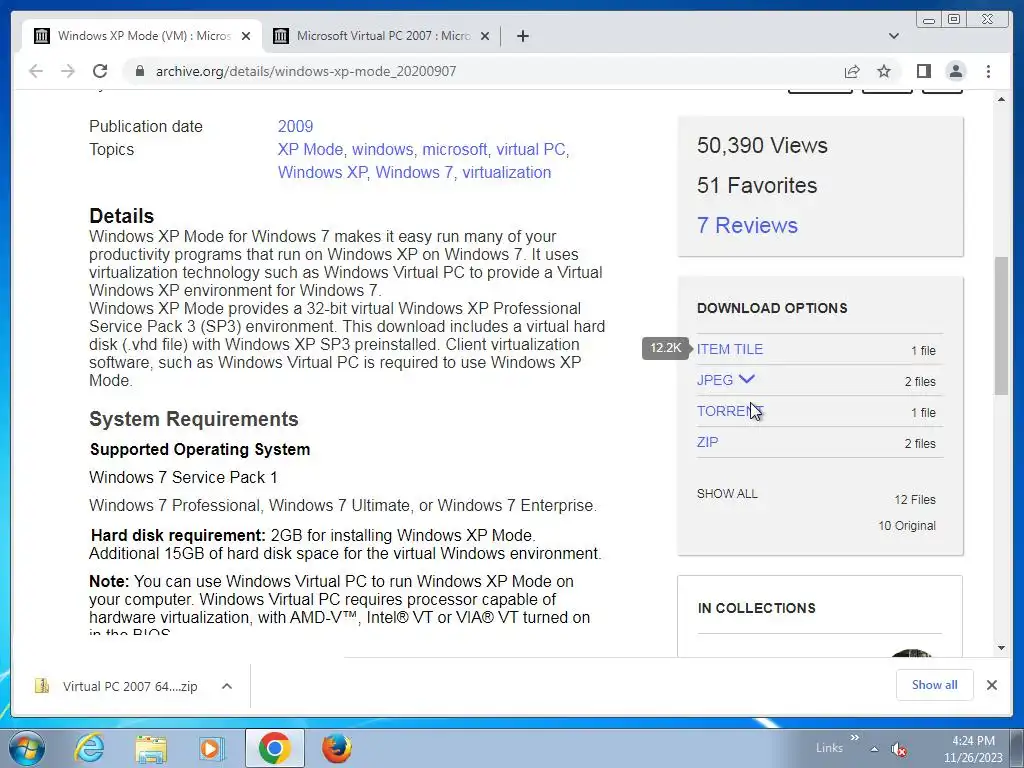Screen dimensions: 1024x768
Task: Expand the download item options arrow
Action: coord(227,686)
